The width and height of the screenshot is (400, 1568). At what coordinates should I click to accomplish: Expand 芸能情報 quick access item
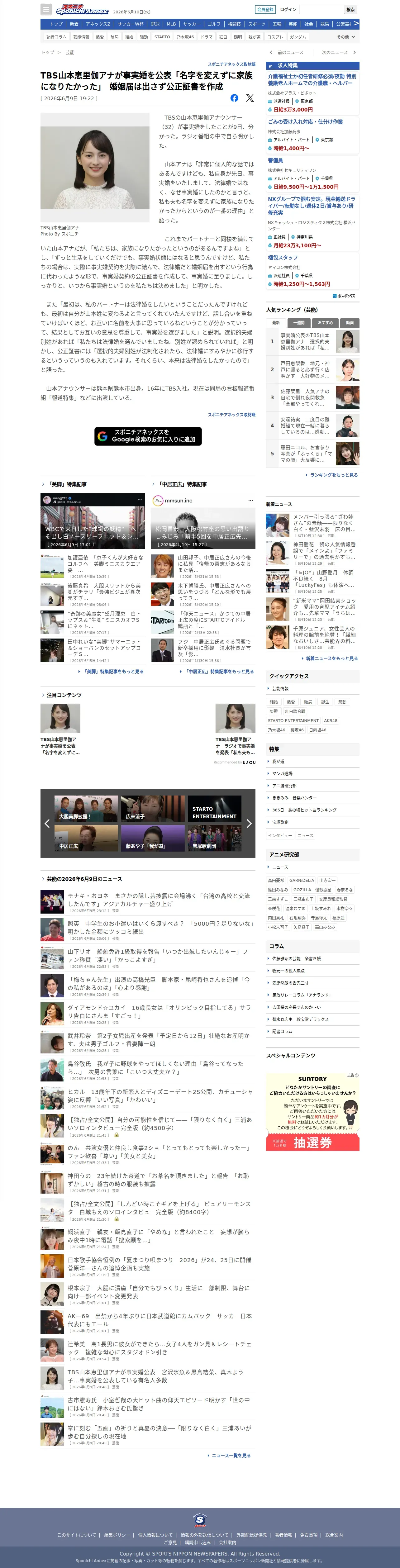tap(312, 688)
